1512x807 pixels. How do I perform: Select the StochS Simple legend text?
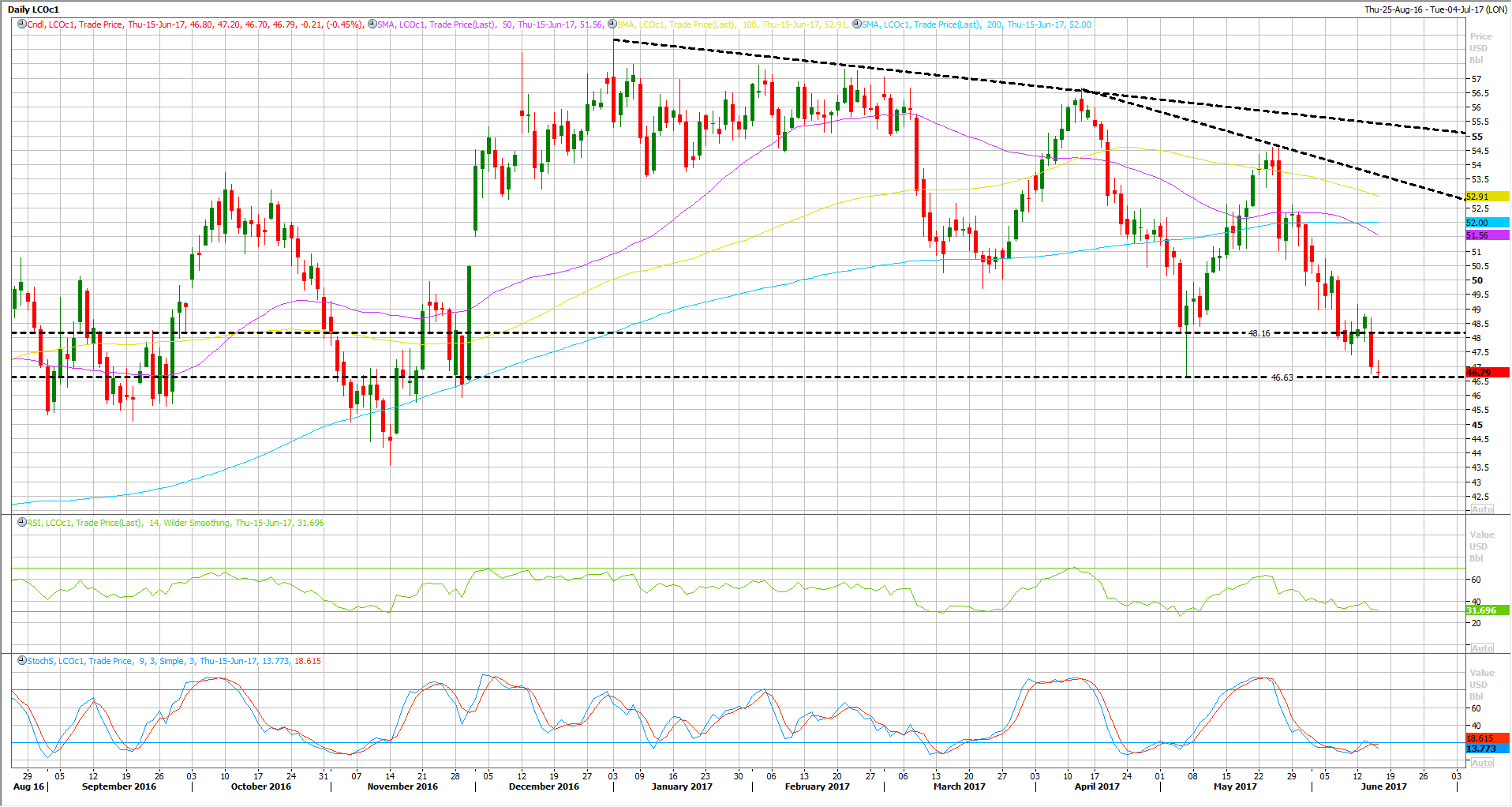coord(174,661)
